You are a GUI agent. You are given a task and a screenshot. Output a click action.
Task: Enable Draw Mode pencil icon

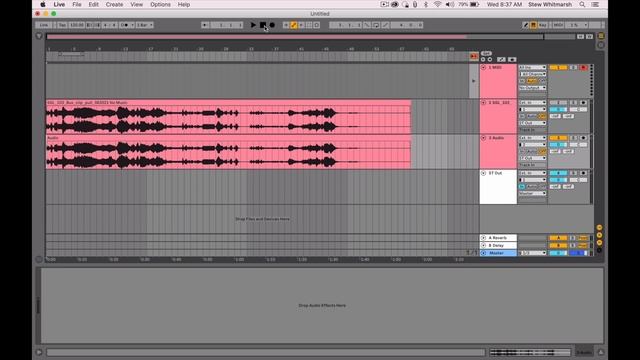pos(525,25)
